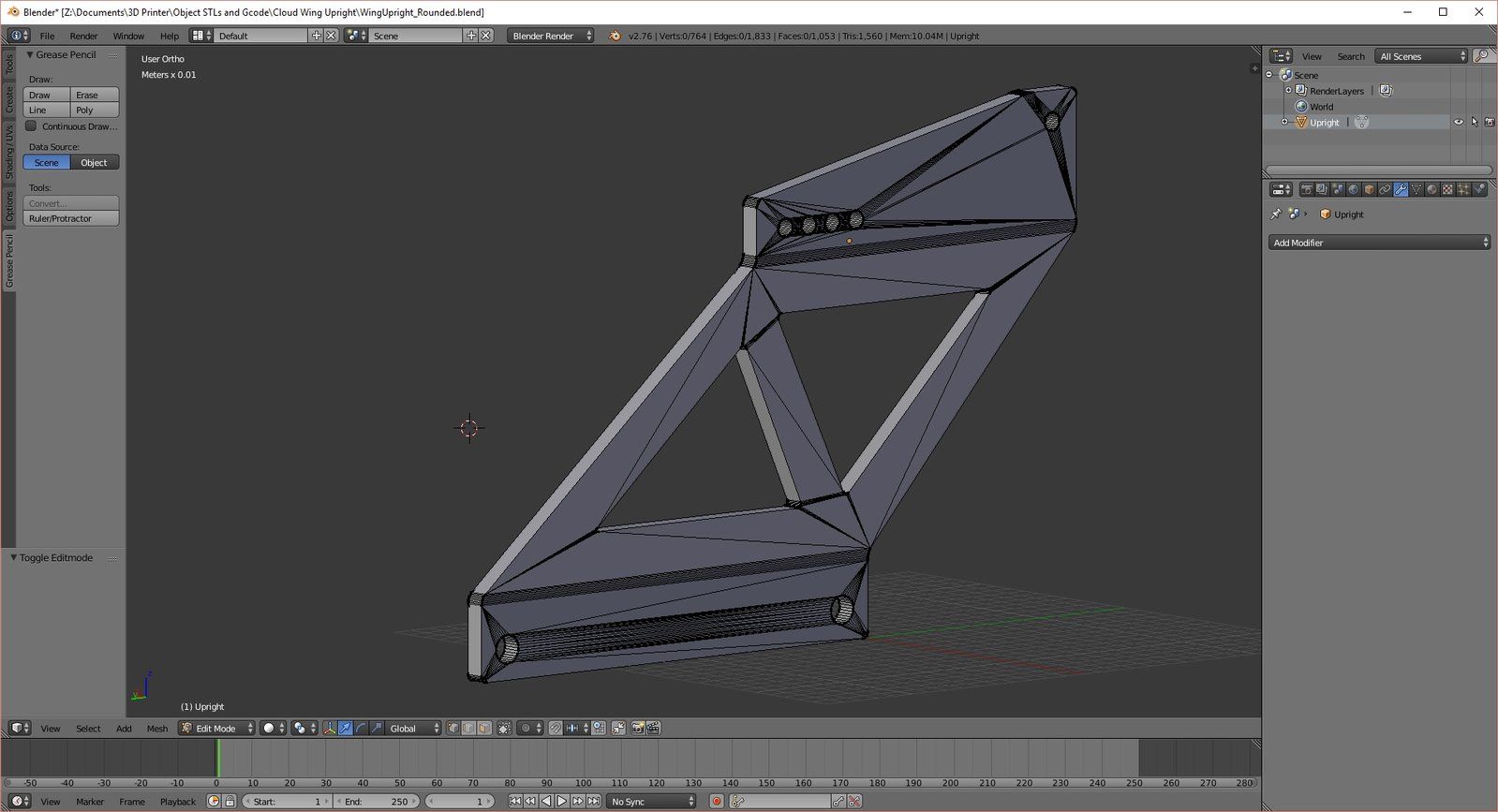
Task: Toggle snap during transform magnet icon
Action: pyautogui.click(x=556, y=728)
